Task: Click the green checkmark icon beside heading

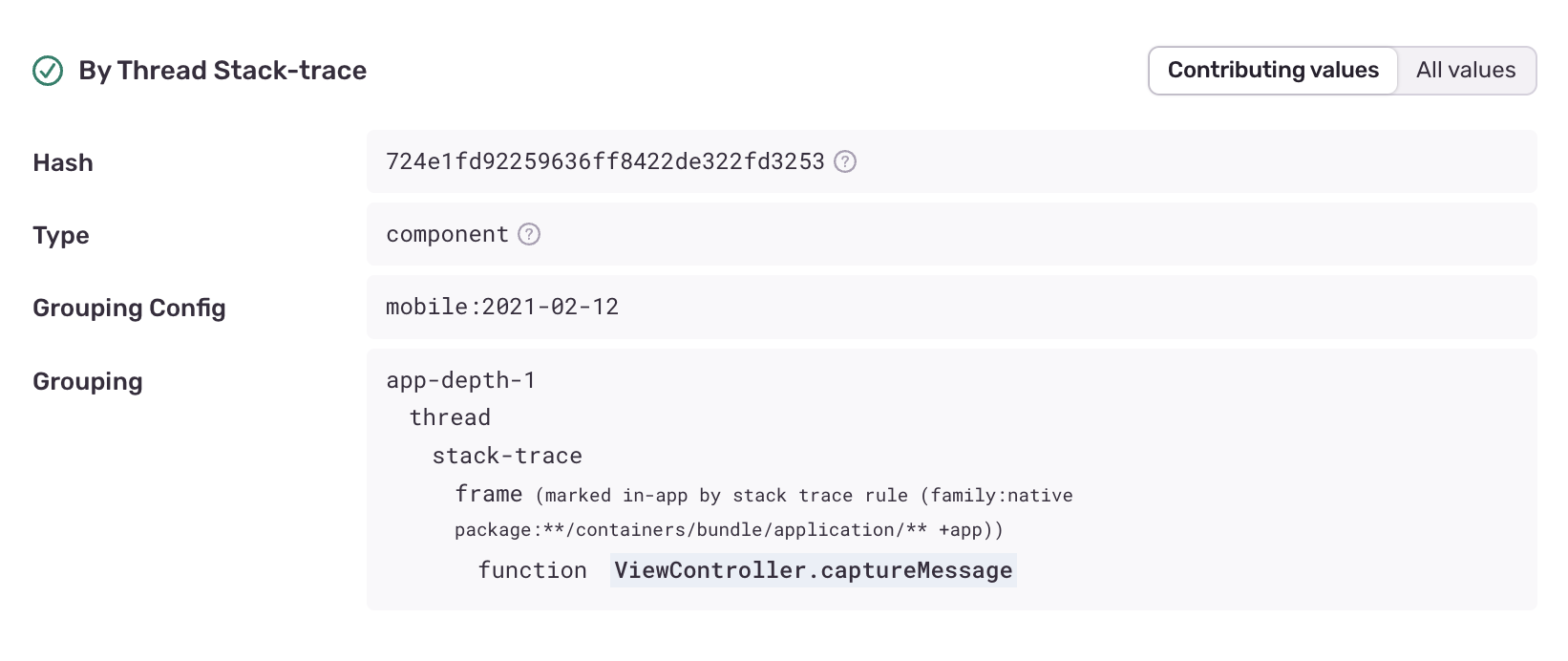Action: [x=46, y=70]
